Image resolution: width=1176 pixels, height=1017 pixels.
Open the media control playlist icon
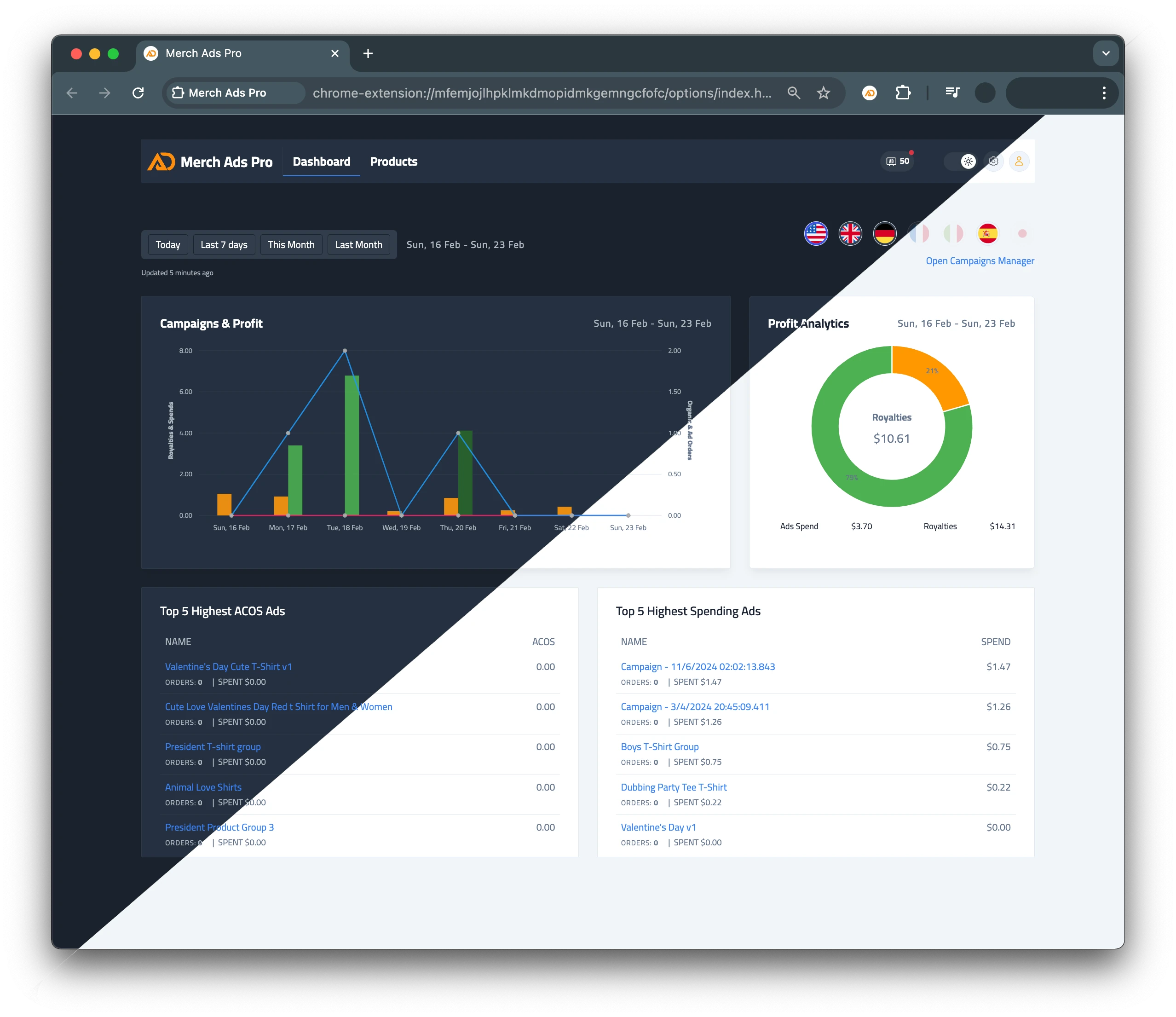point(952,92)
